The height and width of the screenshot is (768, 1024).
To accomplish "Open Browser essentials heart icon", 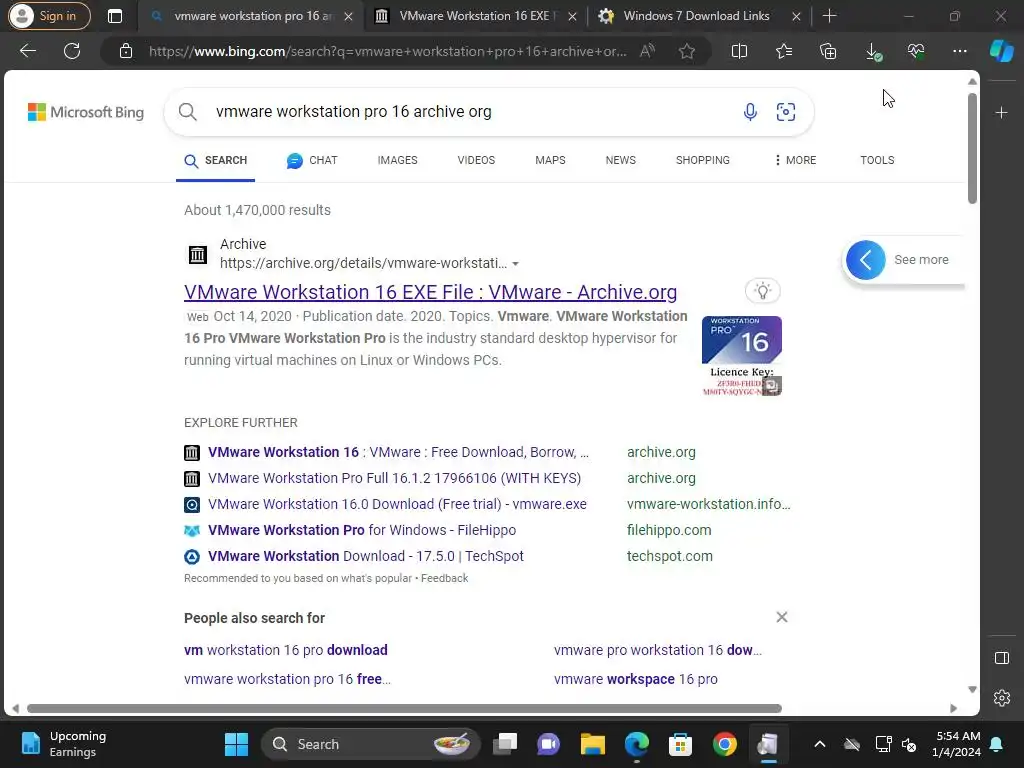I will pyautogui.click(x=916, y=51).
